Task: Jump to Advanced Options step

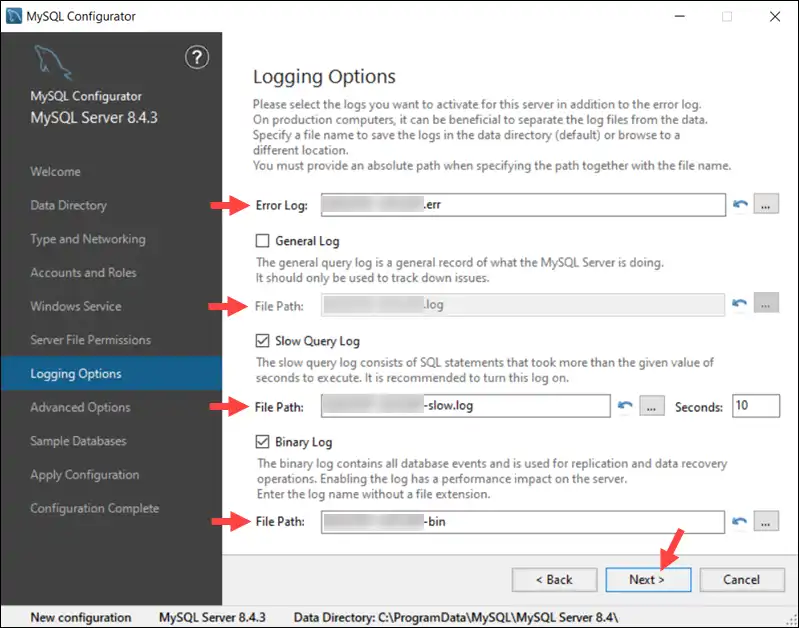Action: (80, 407)
